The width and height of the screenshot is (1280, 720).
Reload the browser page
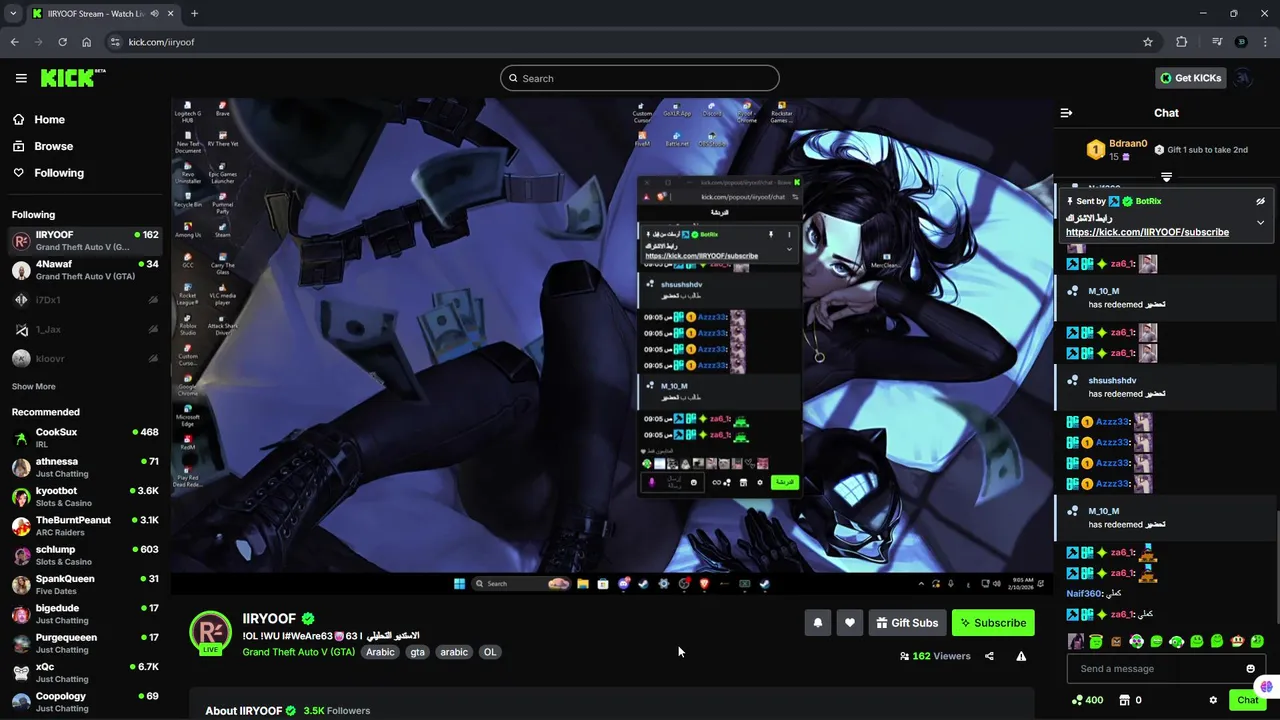tap(62, 42)
